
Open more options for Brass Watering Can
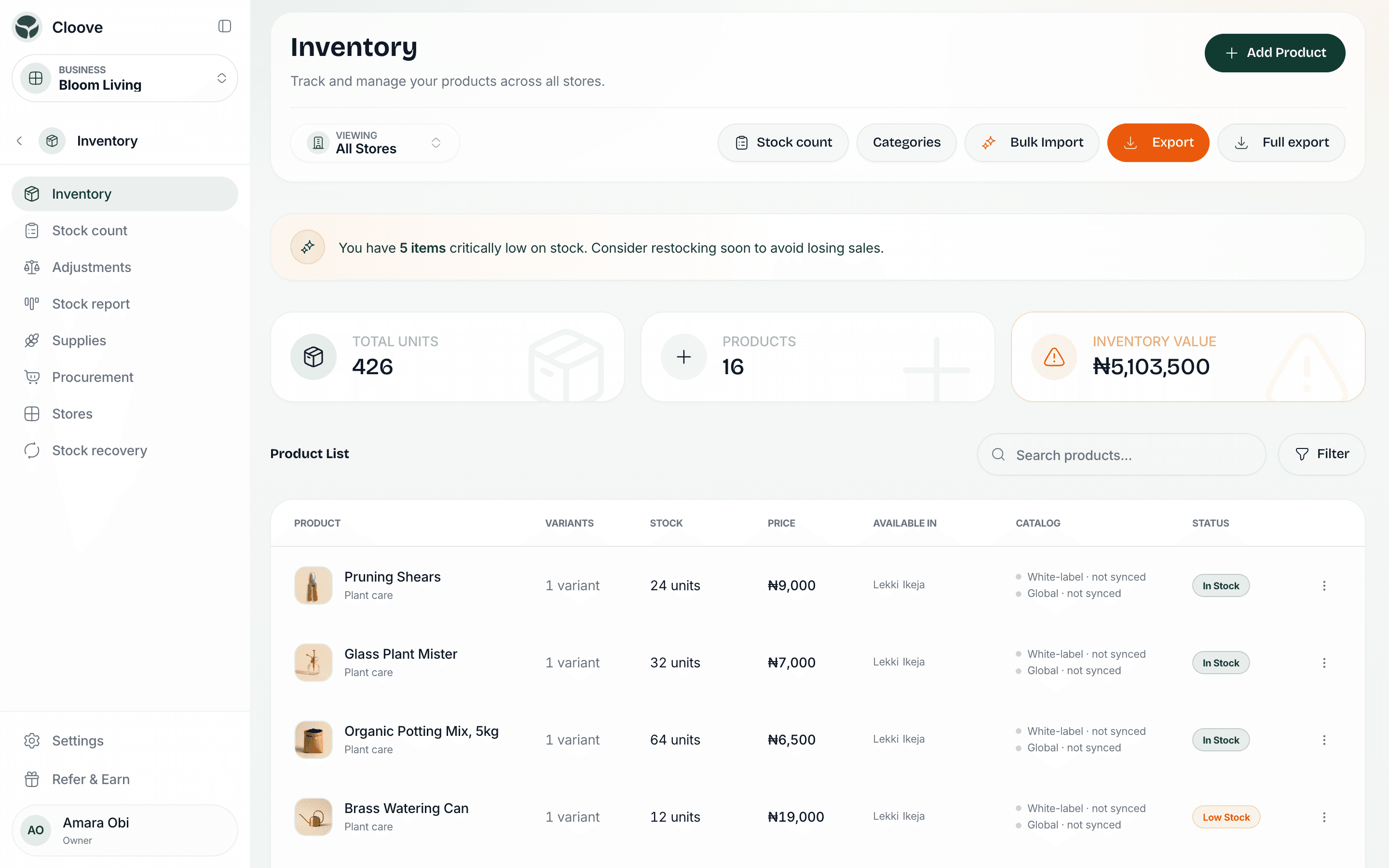point(1324,817)
